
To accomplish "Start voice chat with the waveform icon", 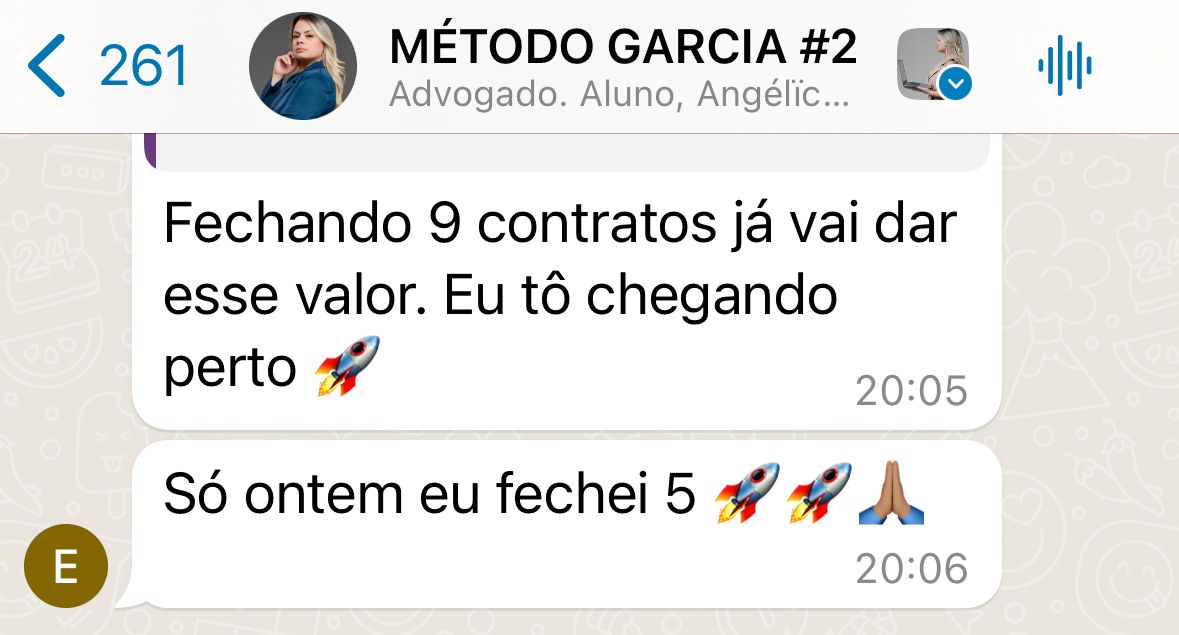I will [x=1065, y=65].
